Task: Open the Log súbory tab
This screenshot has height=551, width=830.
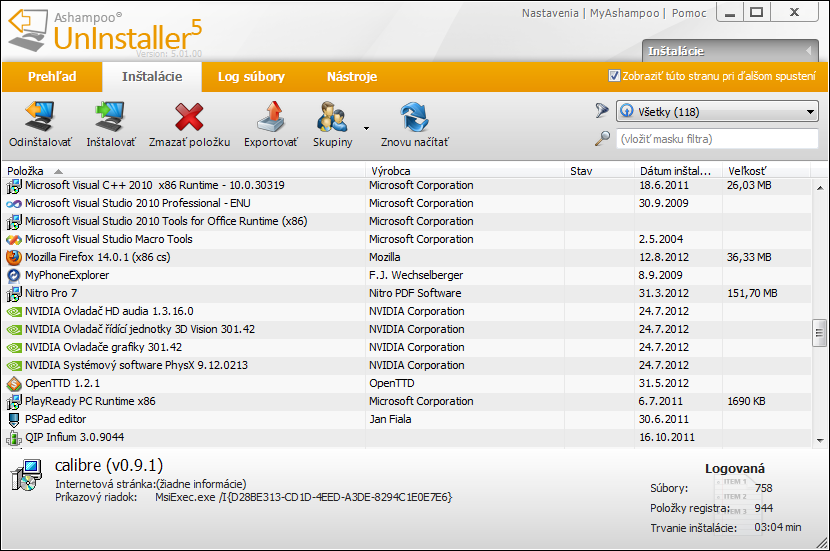Action: pyautogui.click(x=251, y=77)
